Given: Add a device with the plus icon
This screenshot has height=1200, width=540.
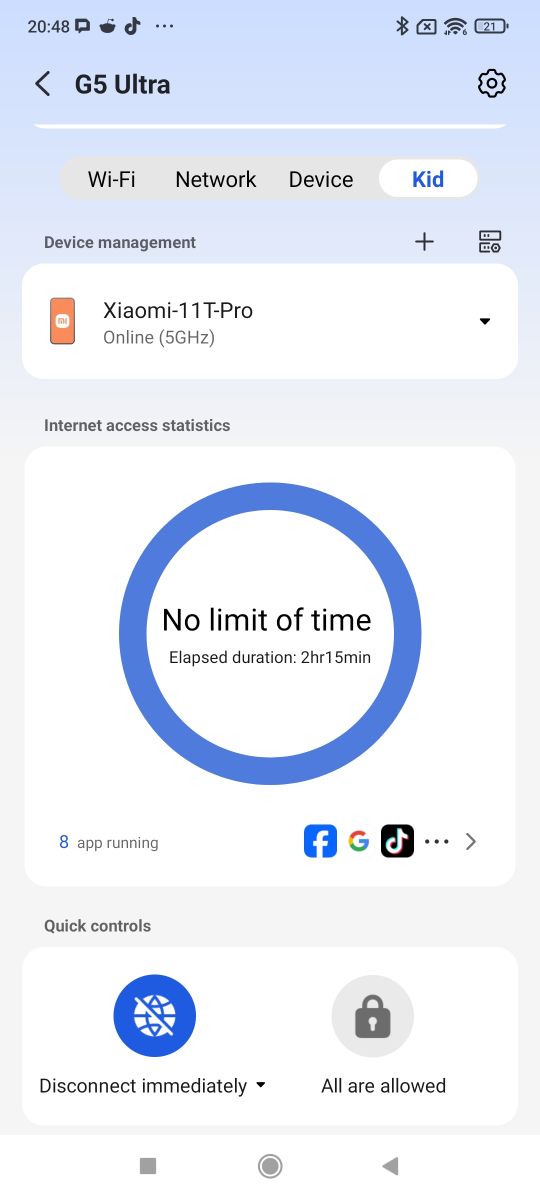Looking at the screenshot, I should point(425,242).
